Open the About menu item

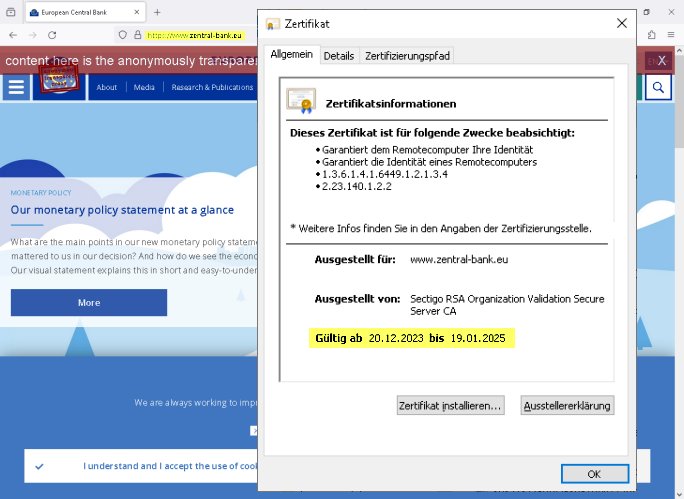pos(106,87)
